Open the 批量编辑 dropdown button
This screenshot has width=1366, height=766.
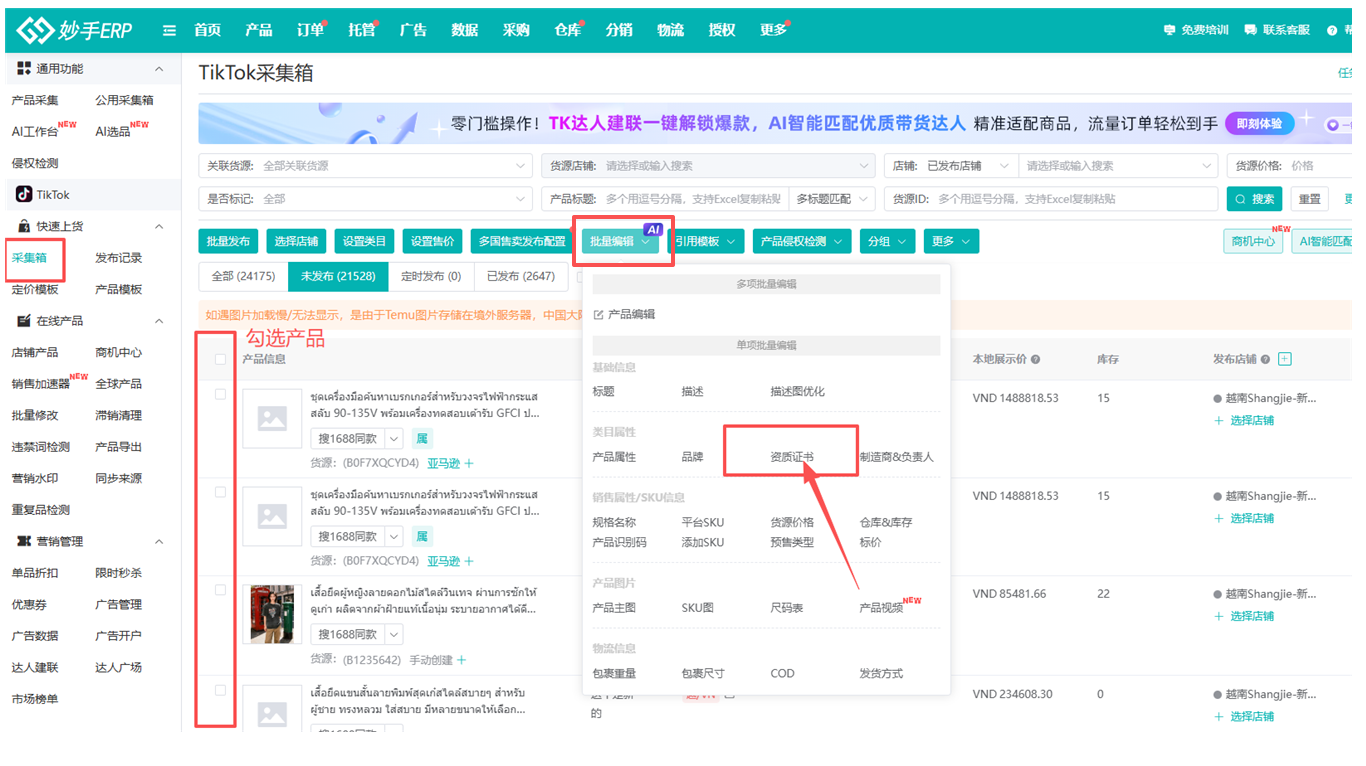tap(622, 241)
